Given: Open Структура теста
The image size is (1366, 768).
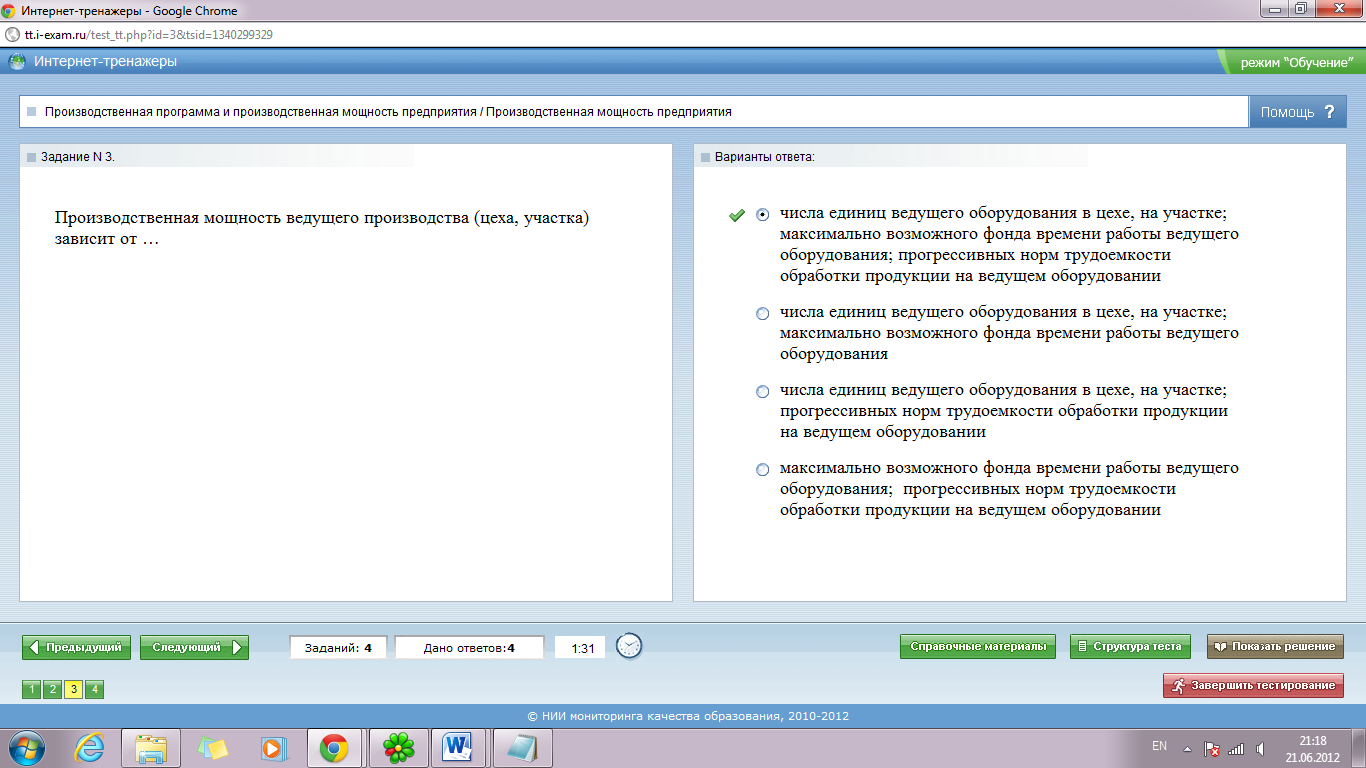Looking at the screenshot, I should (1130, 646).
